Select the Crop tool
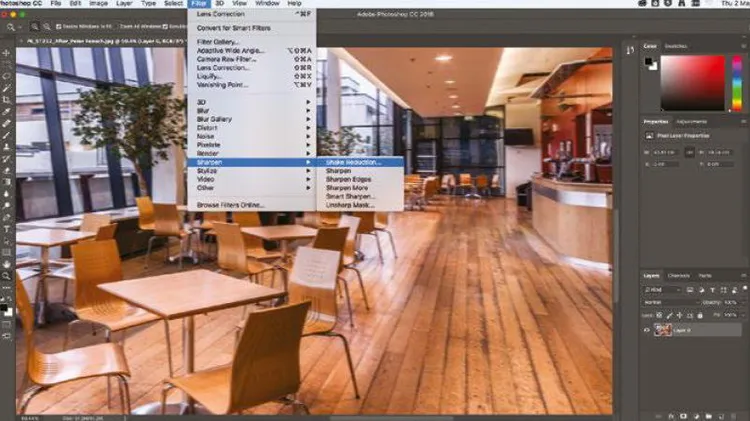This screenshot has width=750, height=421. pos(6,100)
